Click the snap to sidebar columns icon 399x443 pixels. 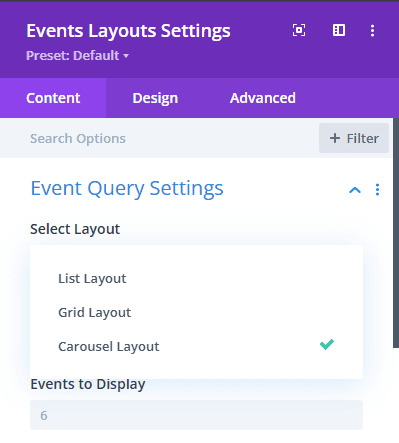(339, 30)
